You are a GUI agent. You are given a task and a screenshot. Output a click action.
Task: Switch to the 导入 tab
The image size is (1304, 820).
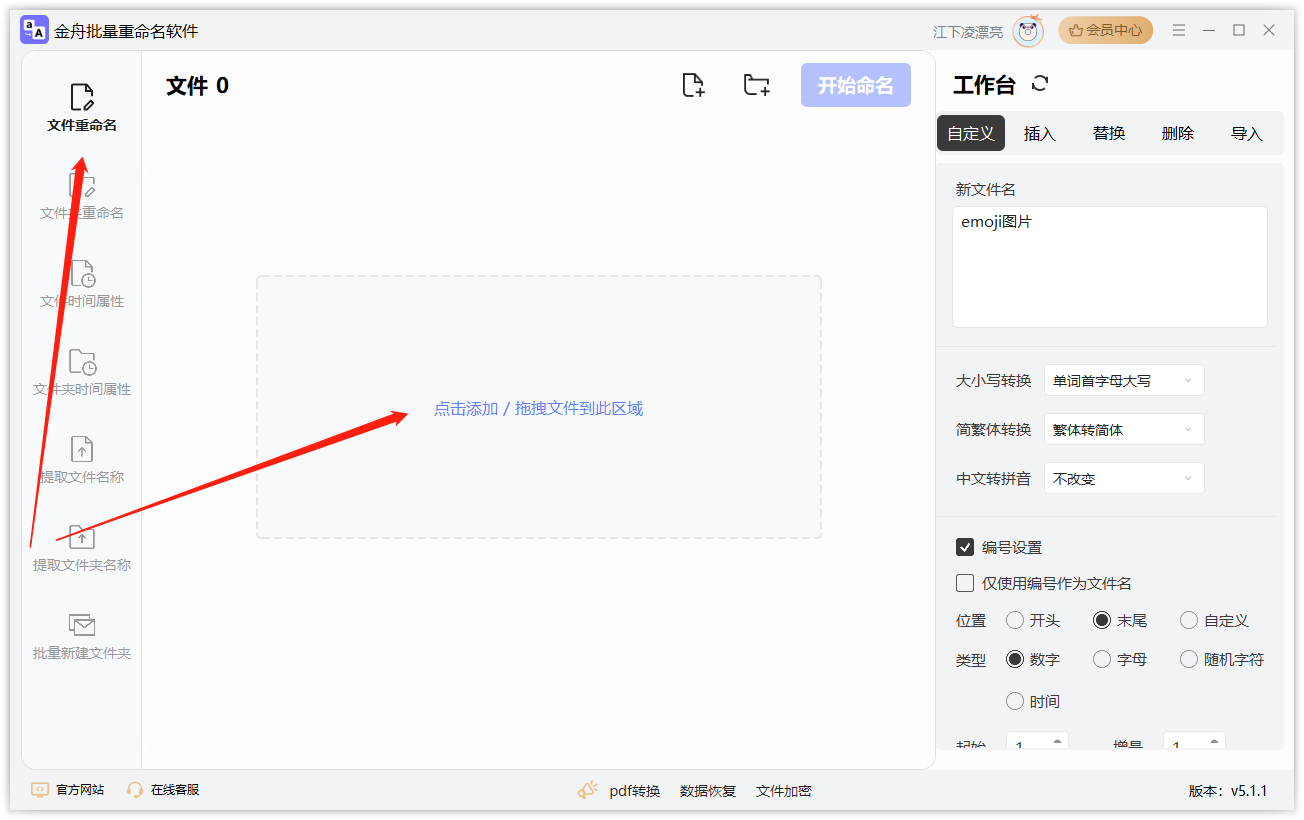point(1247,133)
